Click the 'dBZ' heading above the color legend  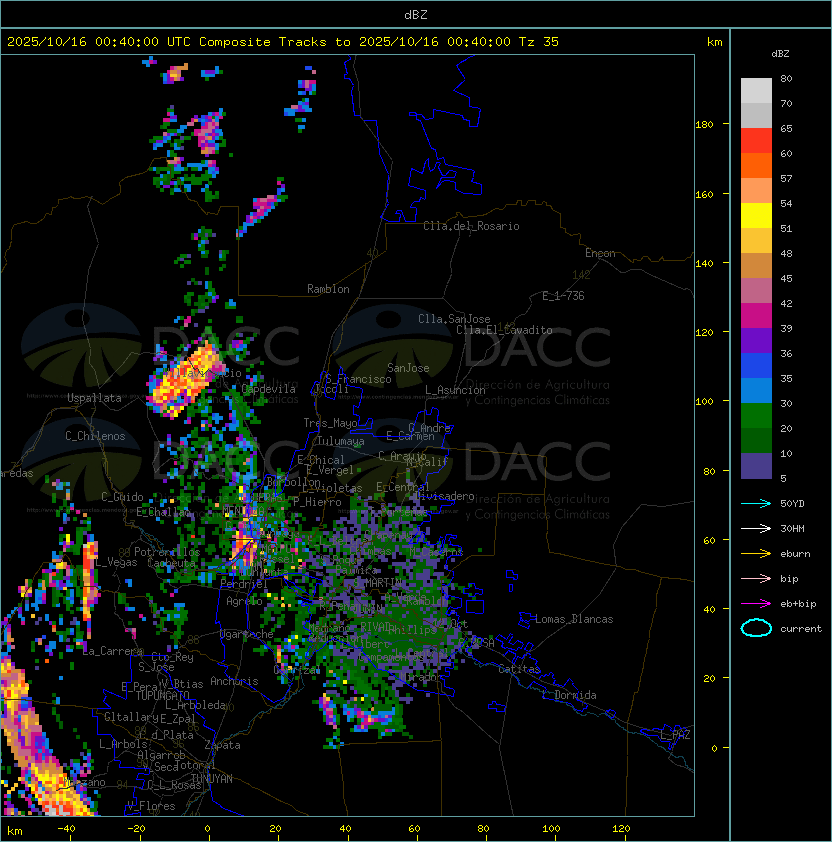coord(780,54)
